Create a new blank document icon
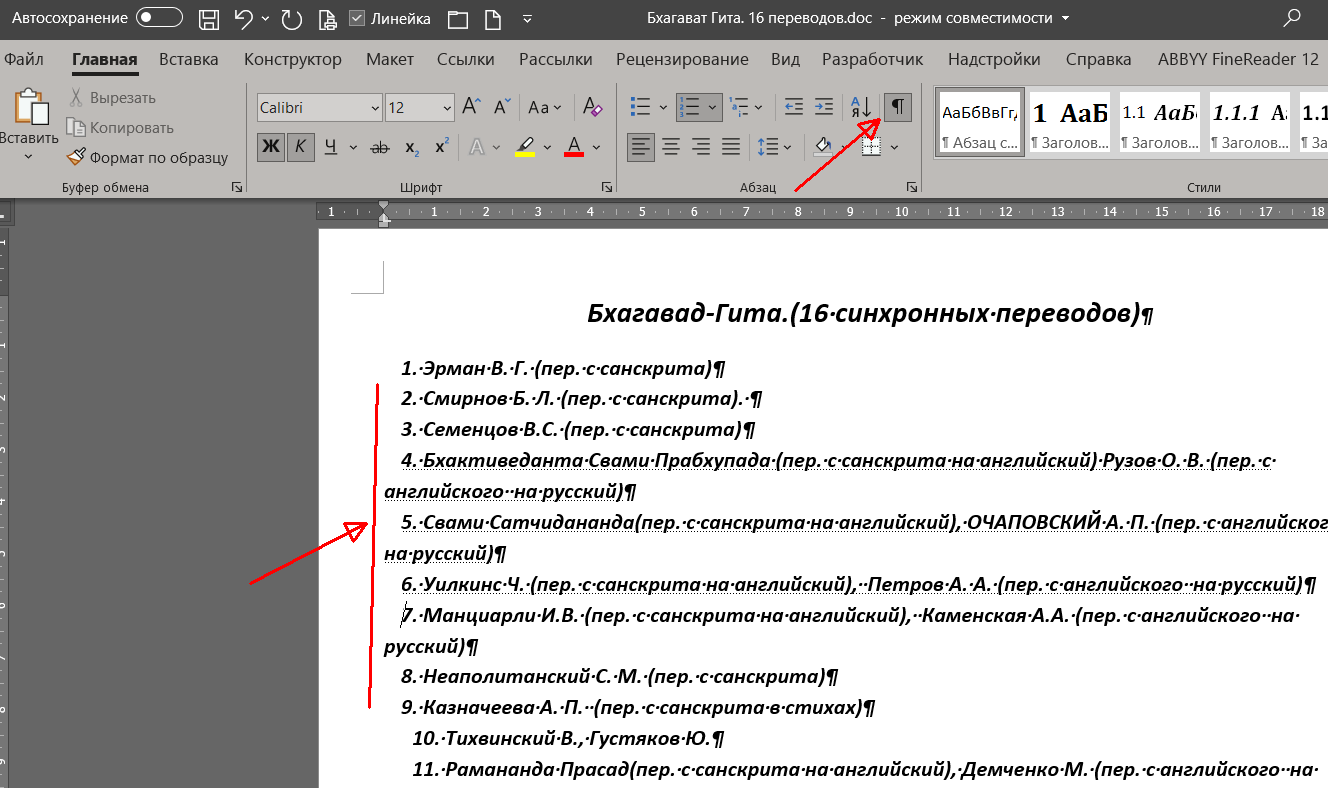 click(x=492, y=18)
